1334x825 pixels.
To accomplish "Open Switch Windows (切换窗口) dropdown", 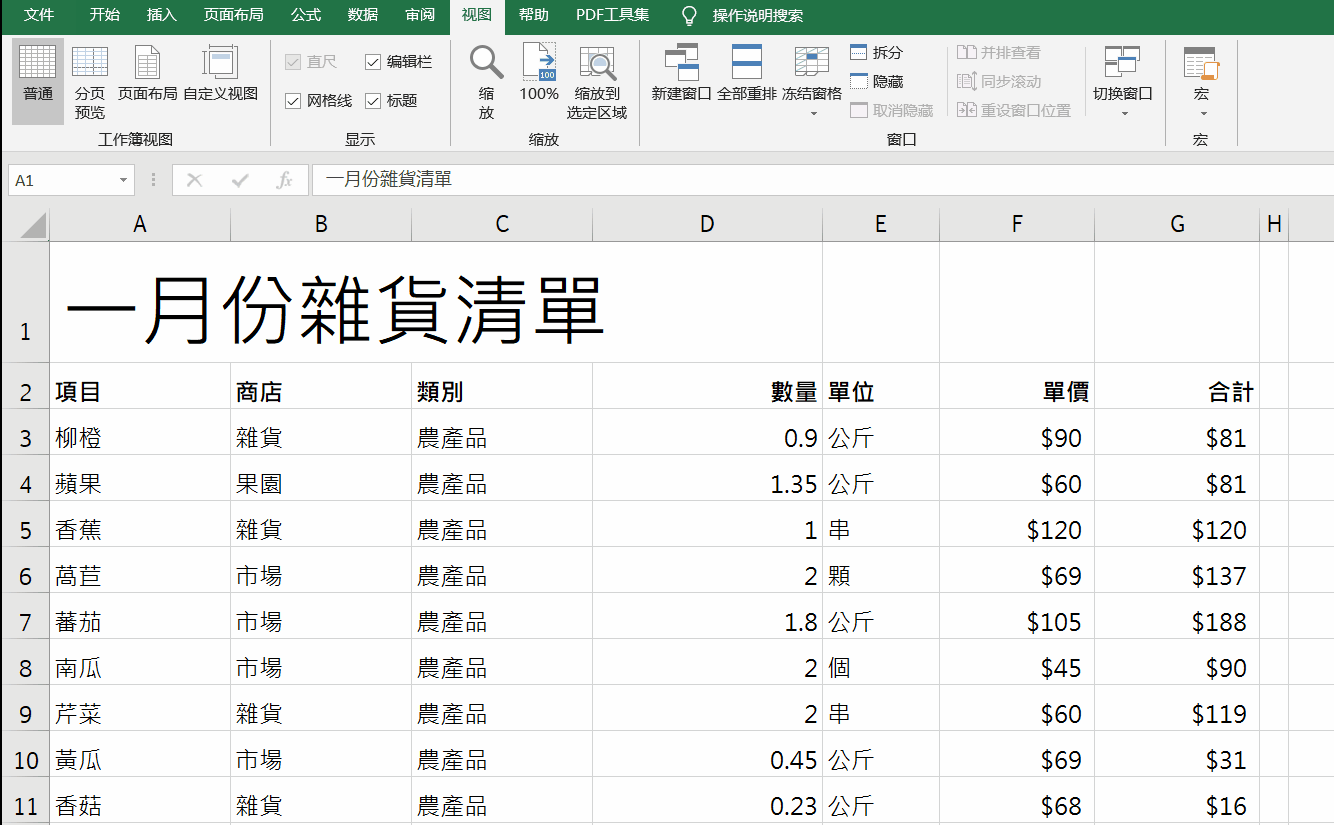I will pyautogui.click(x=1122, y=81).
